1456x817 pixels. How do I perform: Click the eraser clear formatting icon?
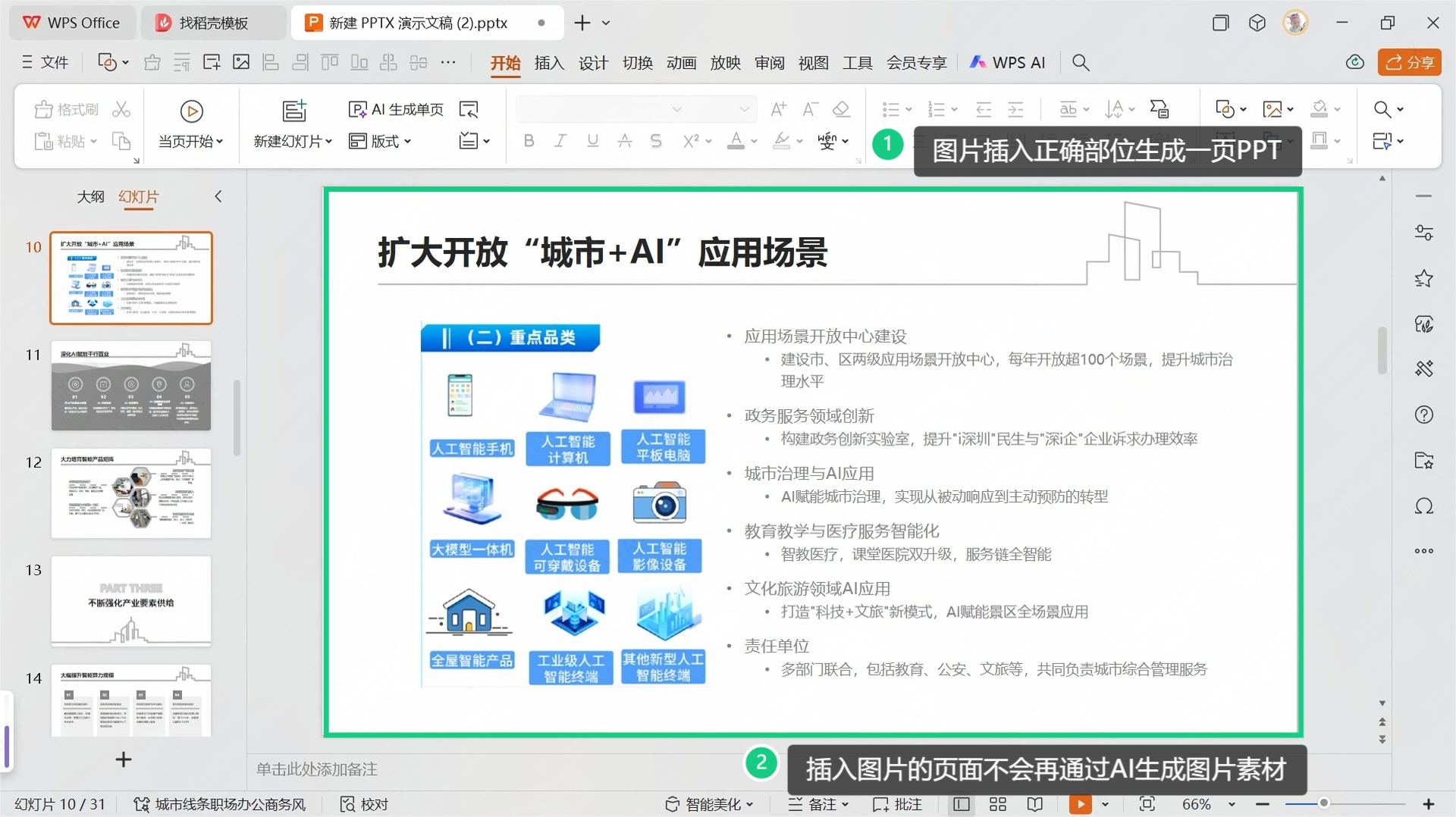(x=841, y=110)
